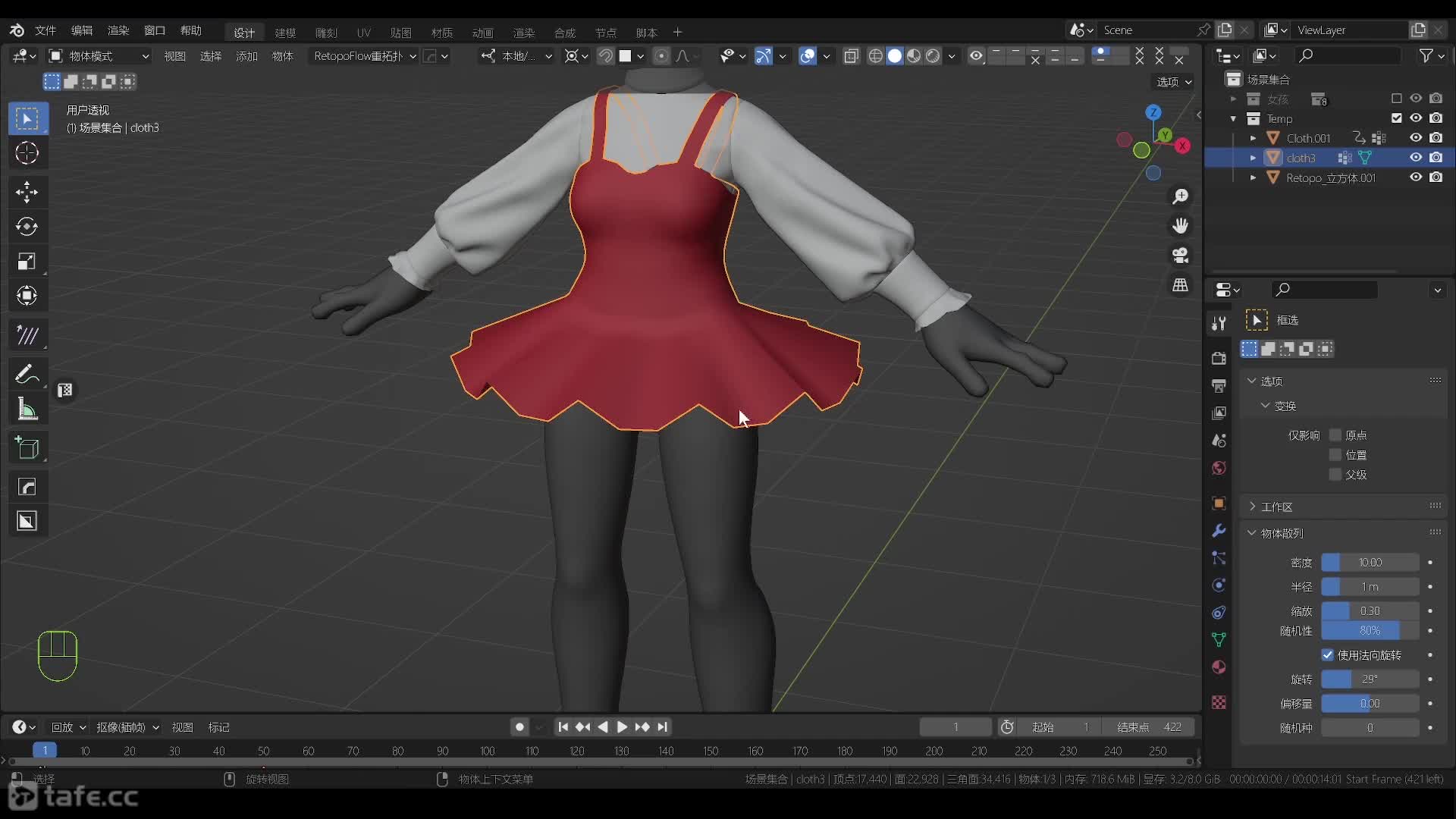Image resolution: width=1456 pixels, height=819 pixels.
Task: Open timeline 回放 dropdown
Action: (68, 727)
